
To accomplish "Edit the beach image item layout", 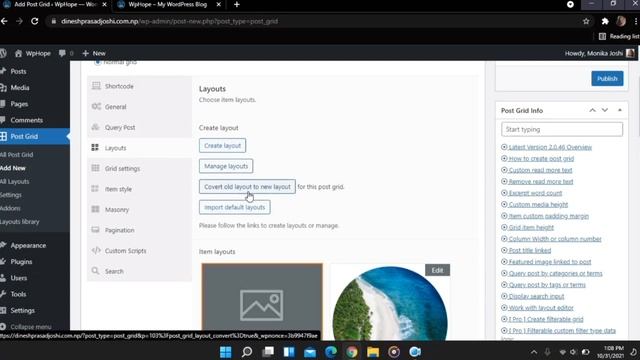I will (437, 270).
